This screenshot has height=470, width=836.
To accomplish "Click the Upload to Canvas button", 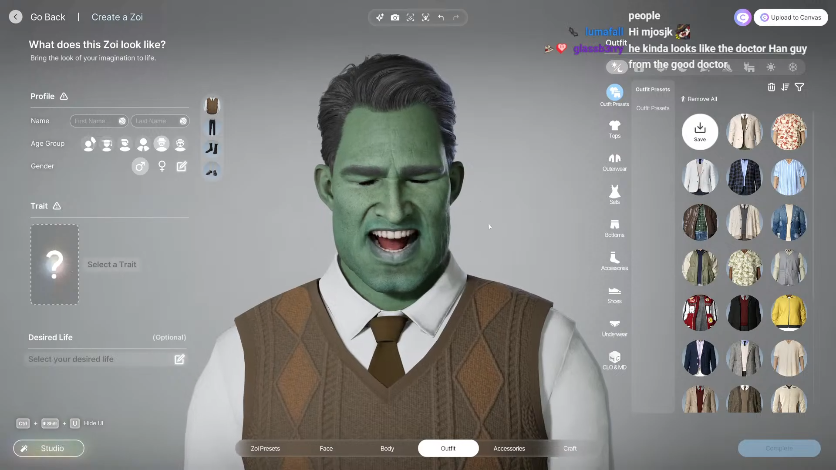I will point(789,17).
